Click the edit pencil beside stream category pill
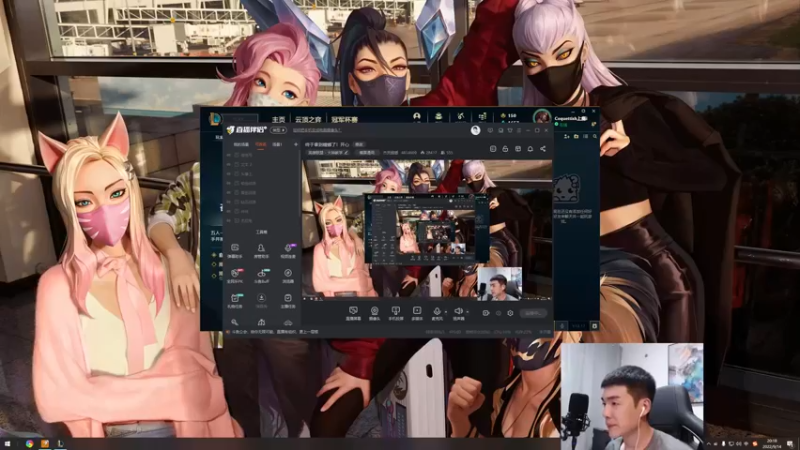Screen dimensions: 800x450 [x=346, y=153]
